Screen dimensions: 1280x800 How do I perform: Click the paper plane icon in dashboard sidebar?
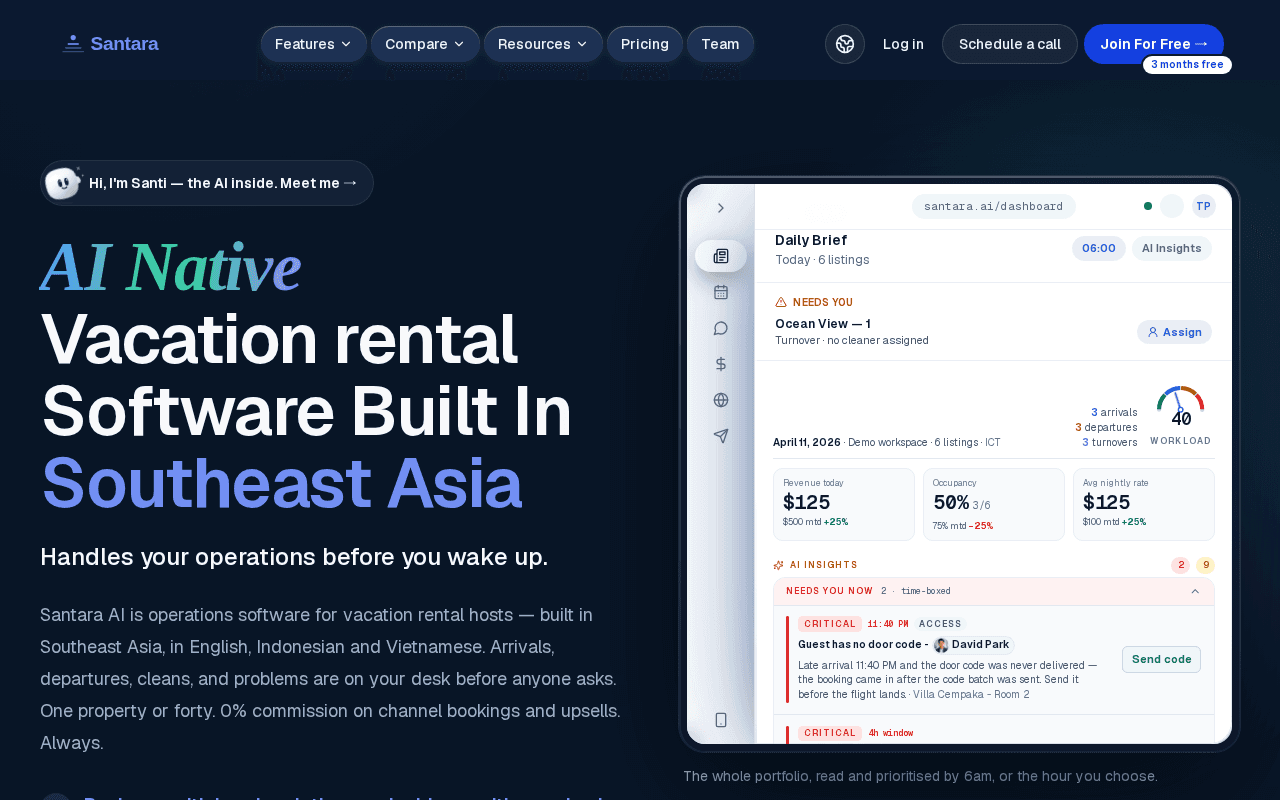pyautogui.click(x=721, y=436)
